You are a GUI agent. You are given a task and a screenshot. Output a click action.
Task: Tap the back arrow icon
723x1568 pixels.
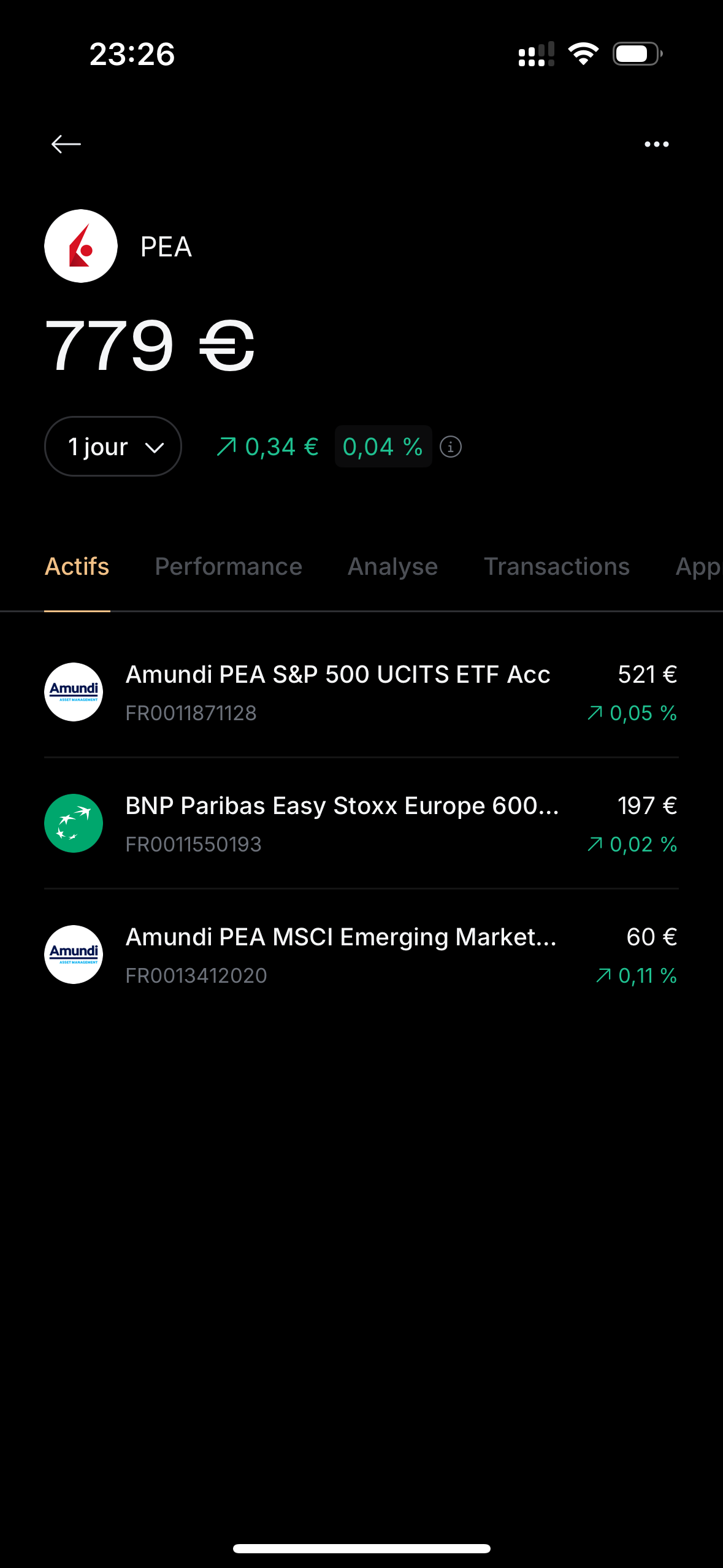tap(66, 144)
